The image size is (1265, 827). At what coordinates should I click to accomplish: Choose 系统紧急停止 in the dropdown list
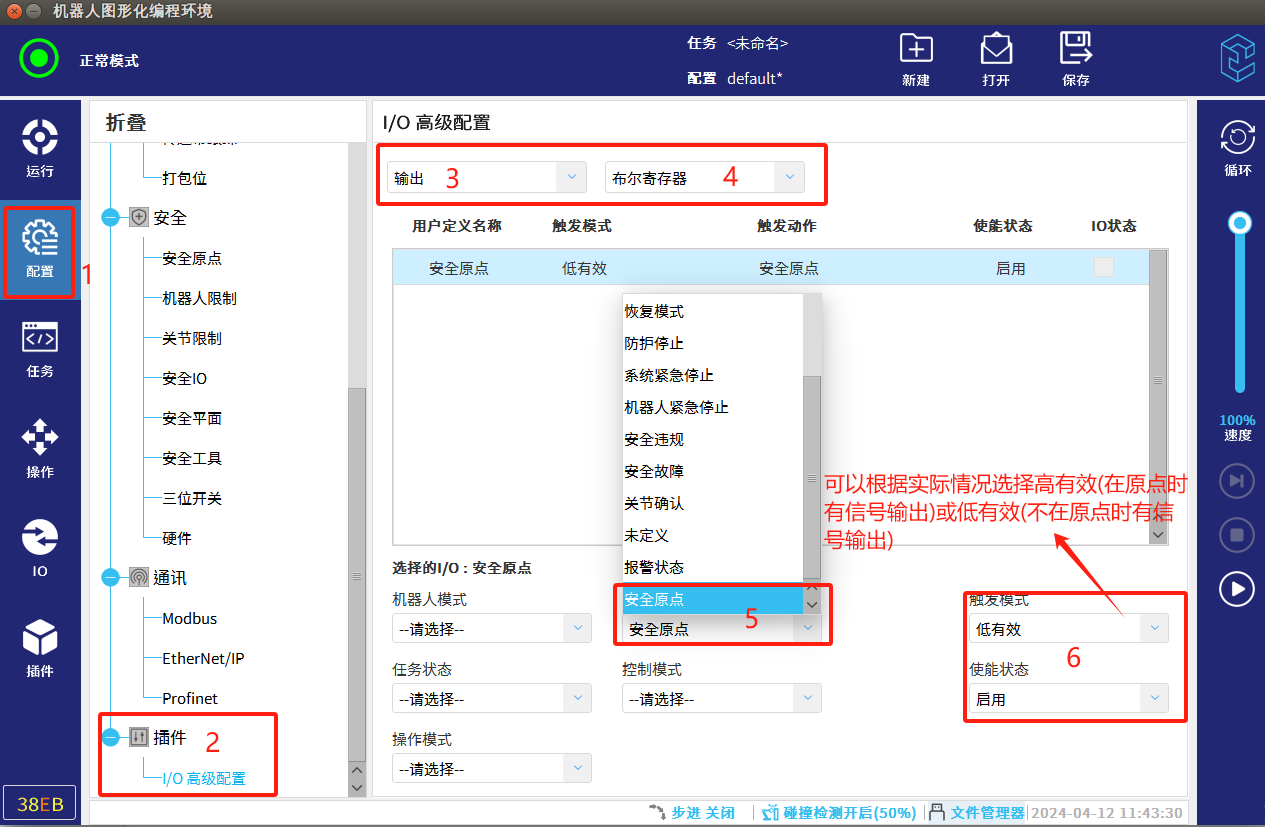pos(668,375)
